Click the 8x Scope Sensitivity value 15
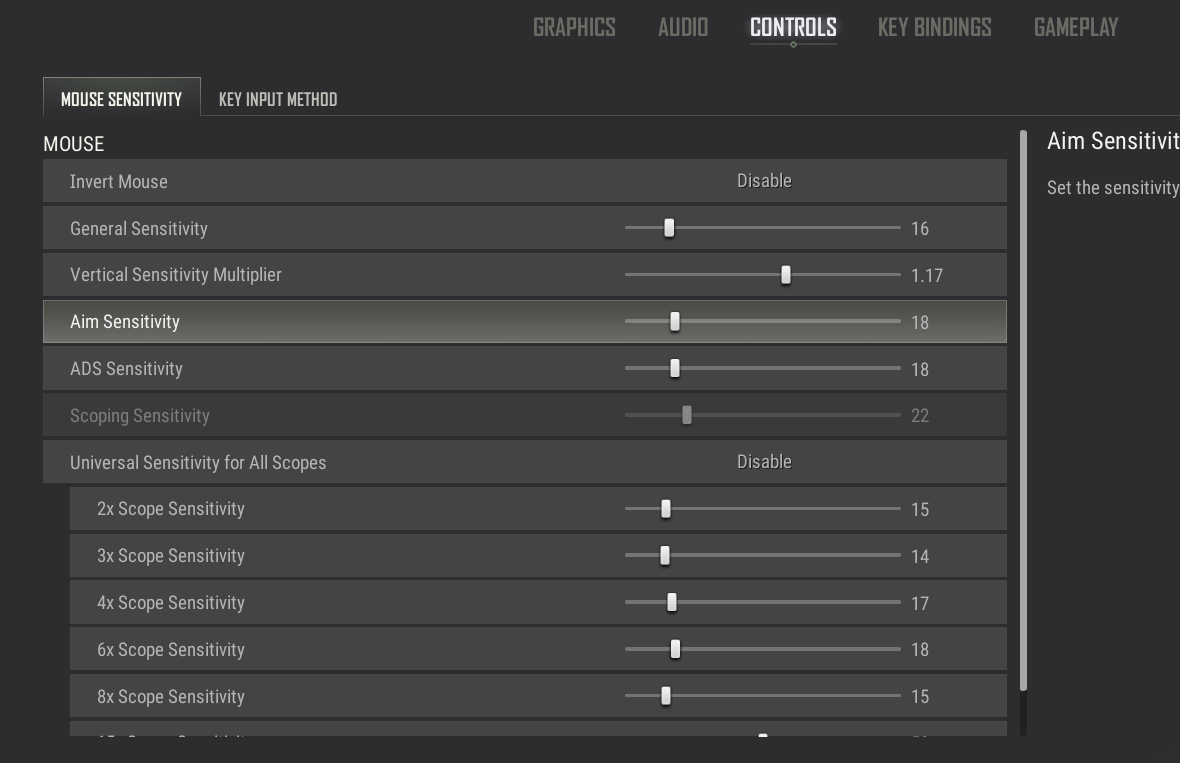Viewport: 1180px width, 763px height. (920, 697)
